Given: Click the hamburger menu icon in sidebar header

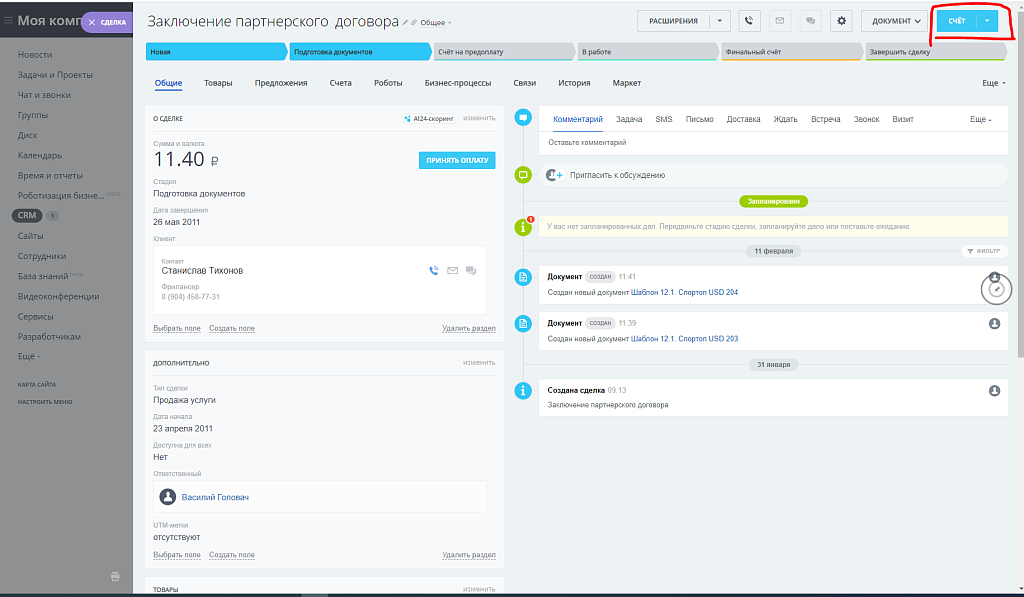Looking at the screenshot, I should (8, 21).
